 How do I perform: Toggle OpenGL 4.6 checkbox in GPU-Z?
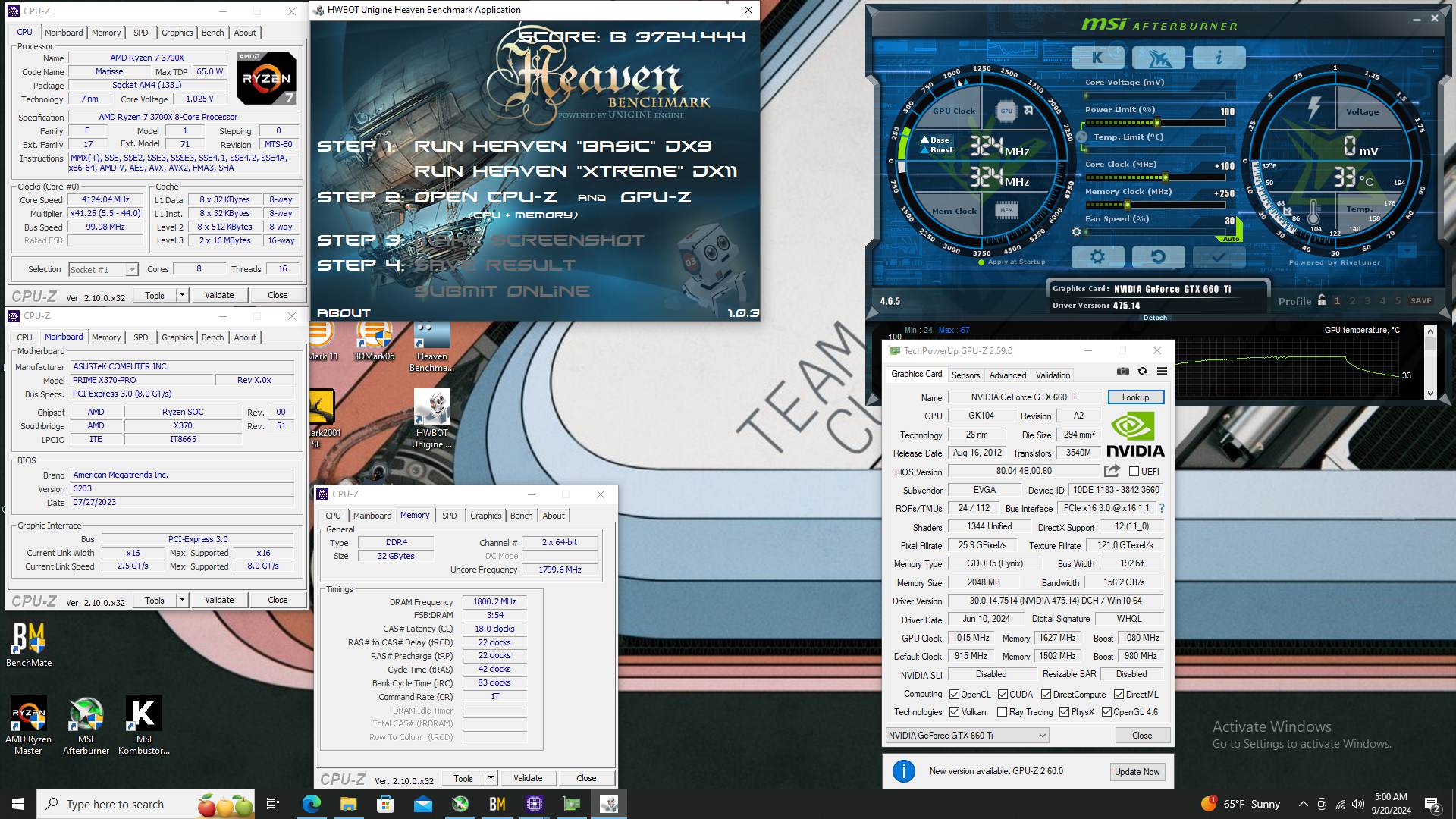click(x=1106, y=712)
